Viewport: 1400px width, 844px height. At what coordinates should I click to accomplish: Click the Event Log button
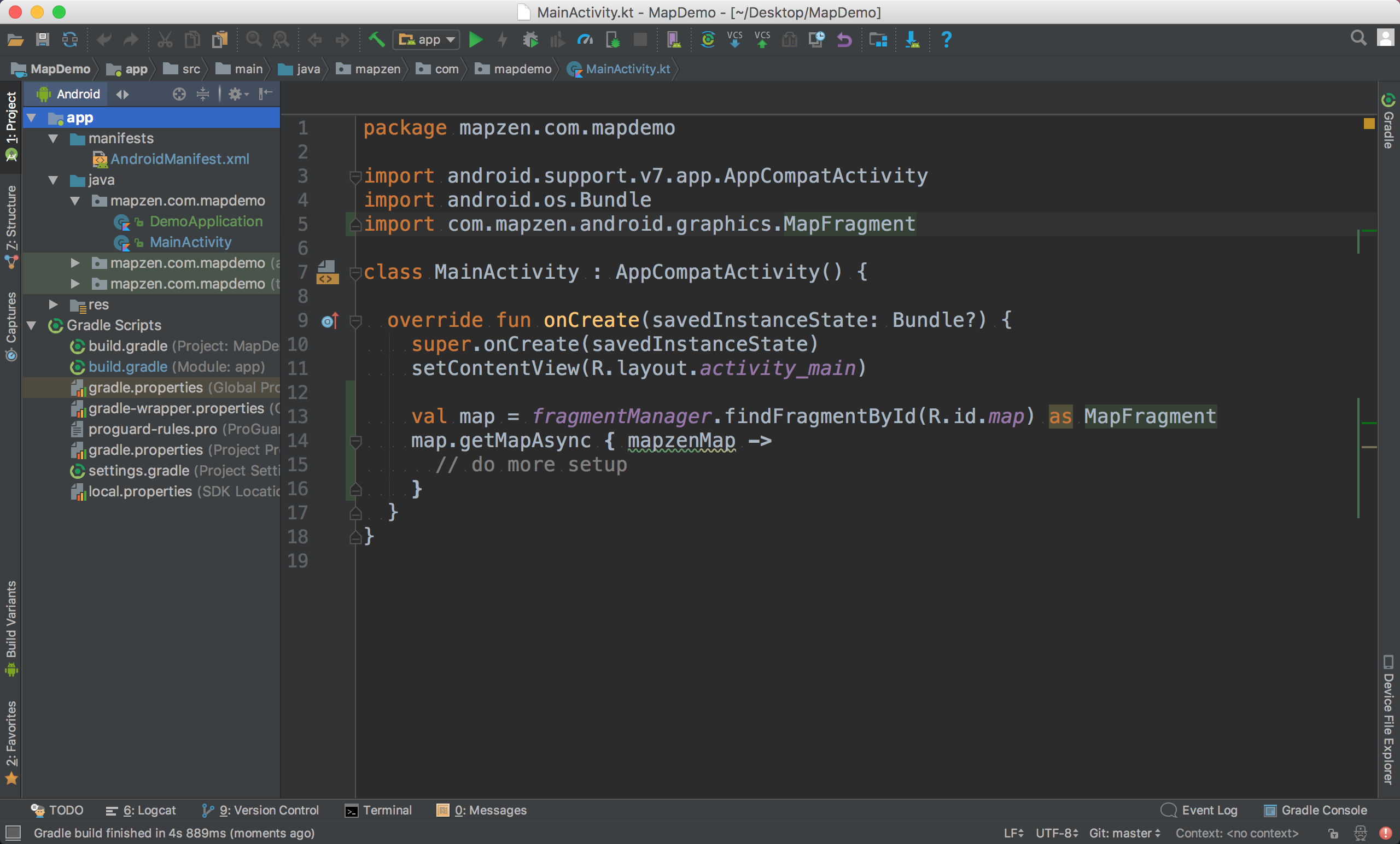[x=1199, y=810]
